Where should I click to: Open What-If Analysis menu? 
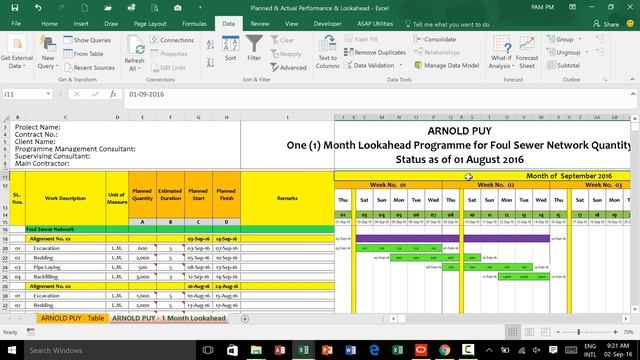[x=501, y=52]
